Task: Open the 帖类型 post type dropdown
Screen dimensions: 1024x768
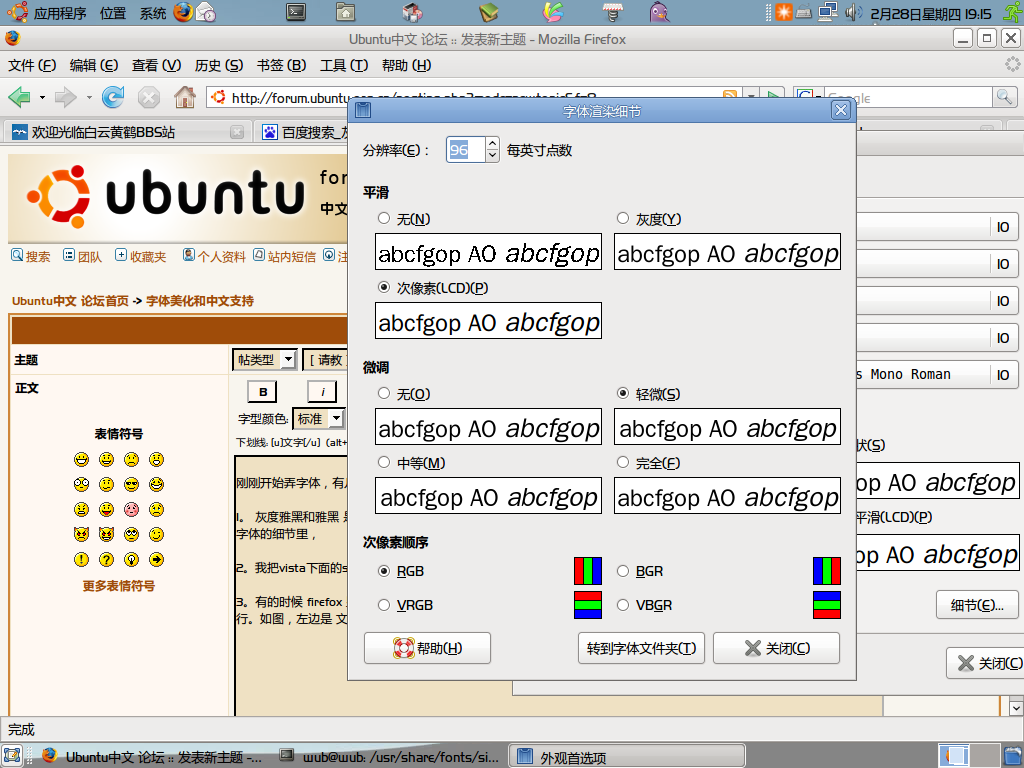Action: point(264,360)
